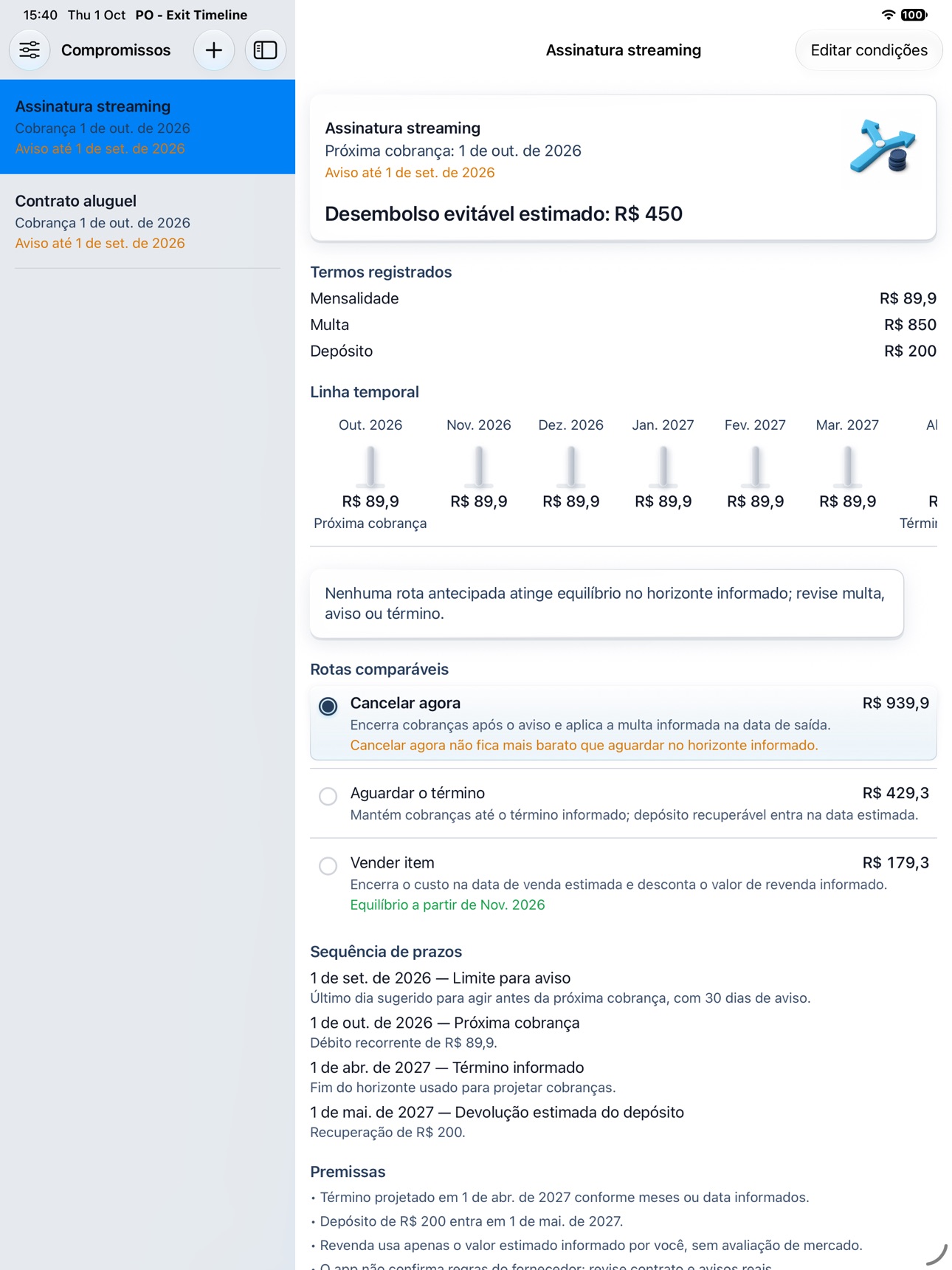Tap the exit route arrows illustration
Screen dimensions: 952x1270
point(883,147)
